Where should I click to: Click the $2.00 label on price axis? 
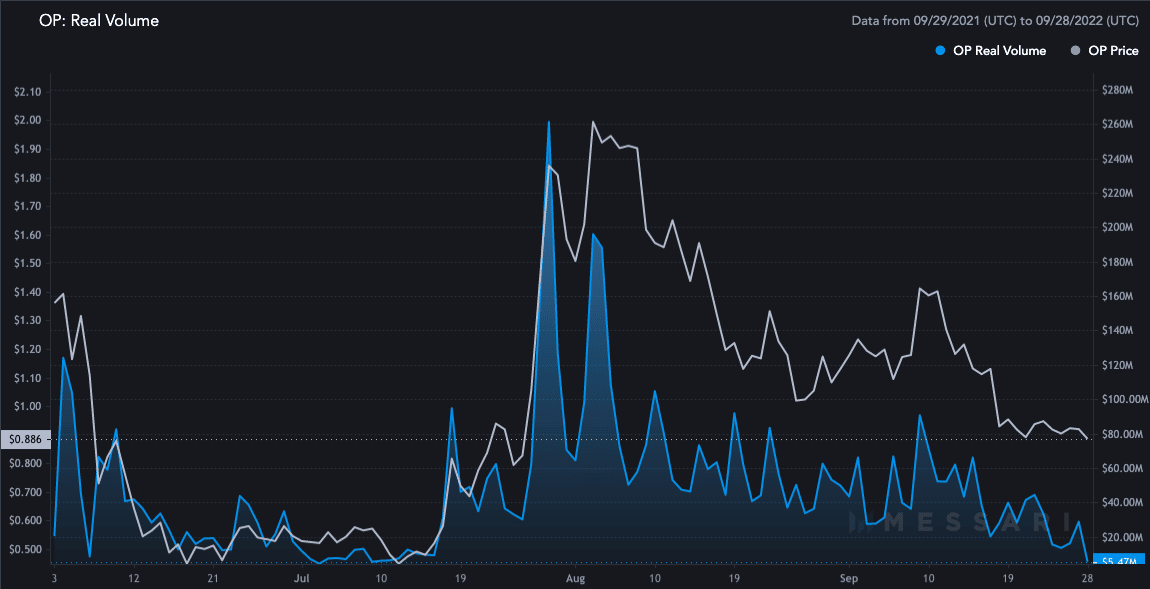pyautogui.click(x=27, y=120)
